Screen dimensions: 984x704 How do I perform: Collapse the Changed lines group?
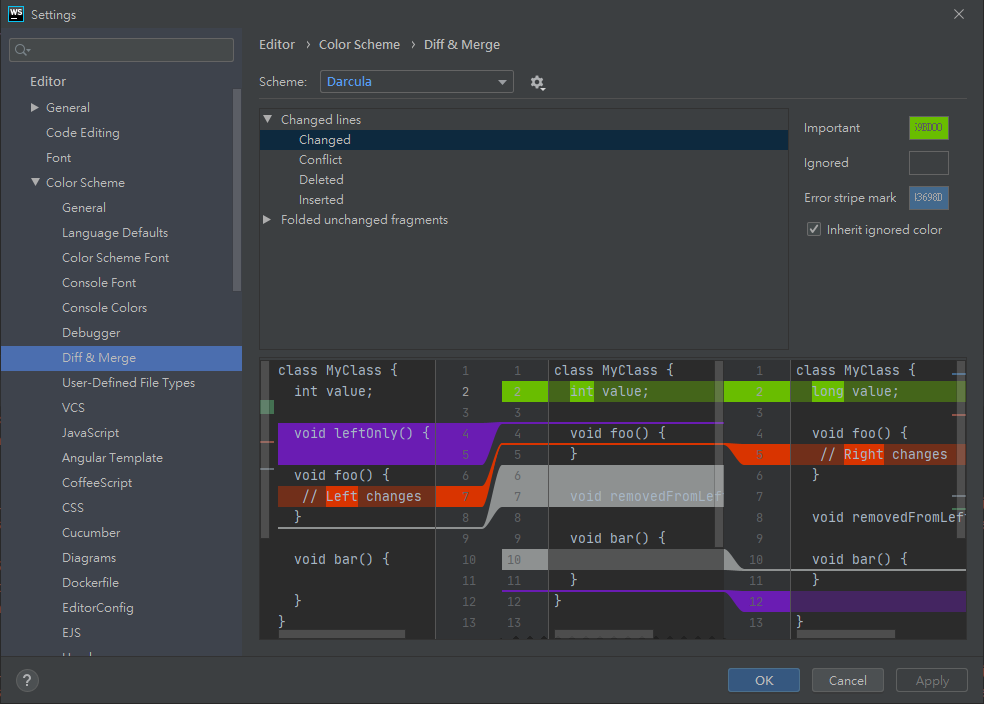coord(268,119)
